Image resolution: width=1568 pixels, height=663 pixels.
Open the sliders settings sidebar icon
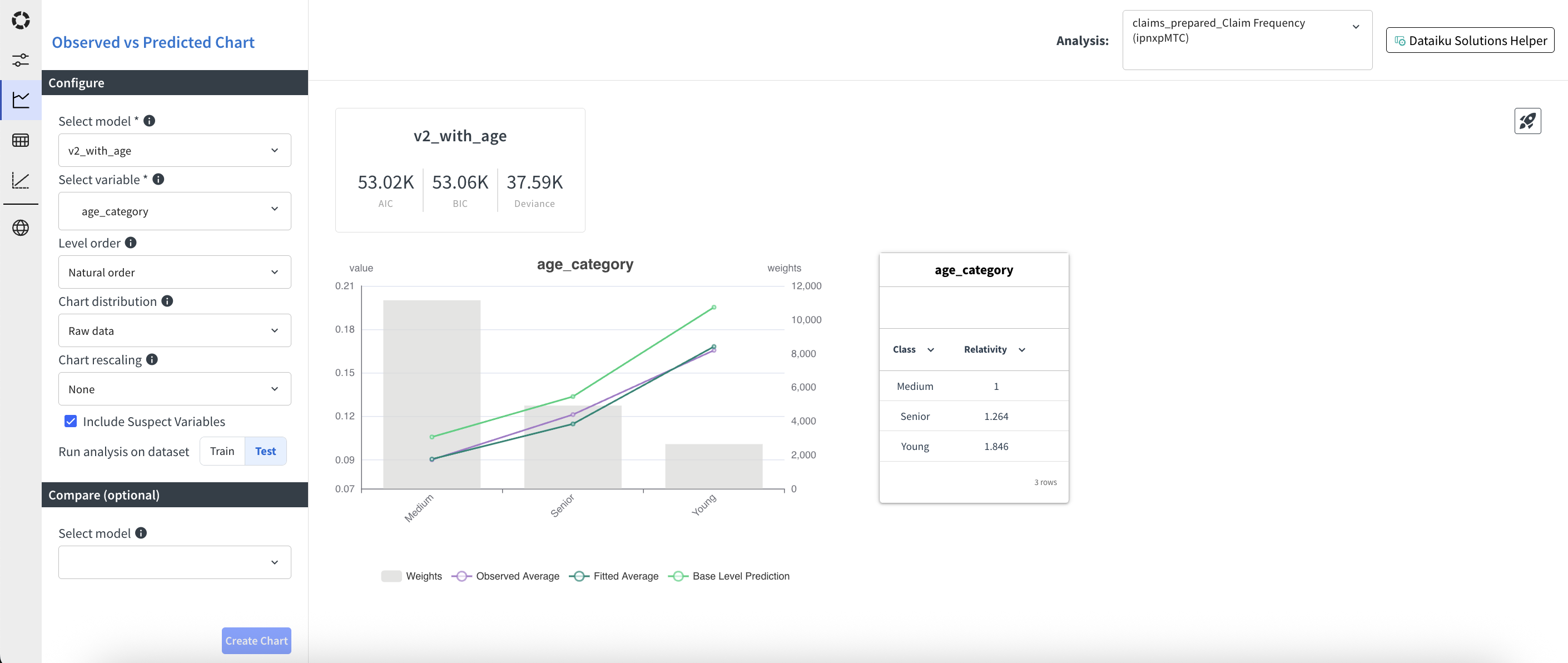click(21, 60)
